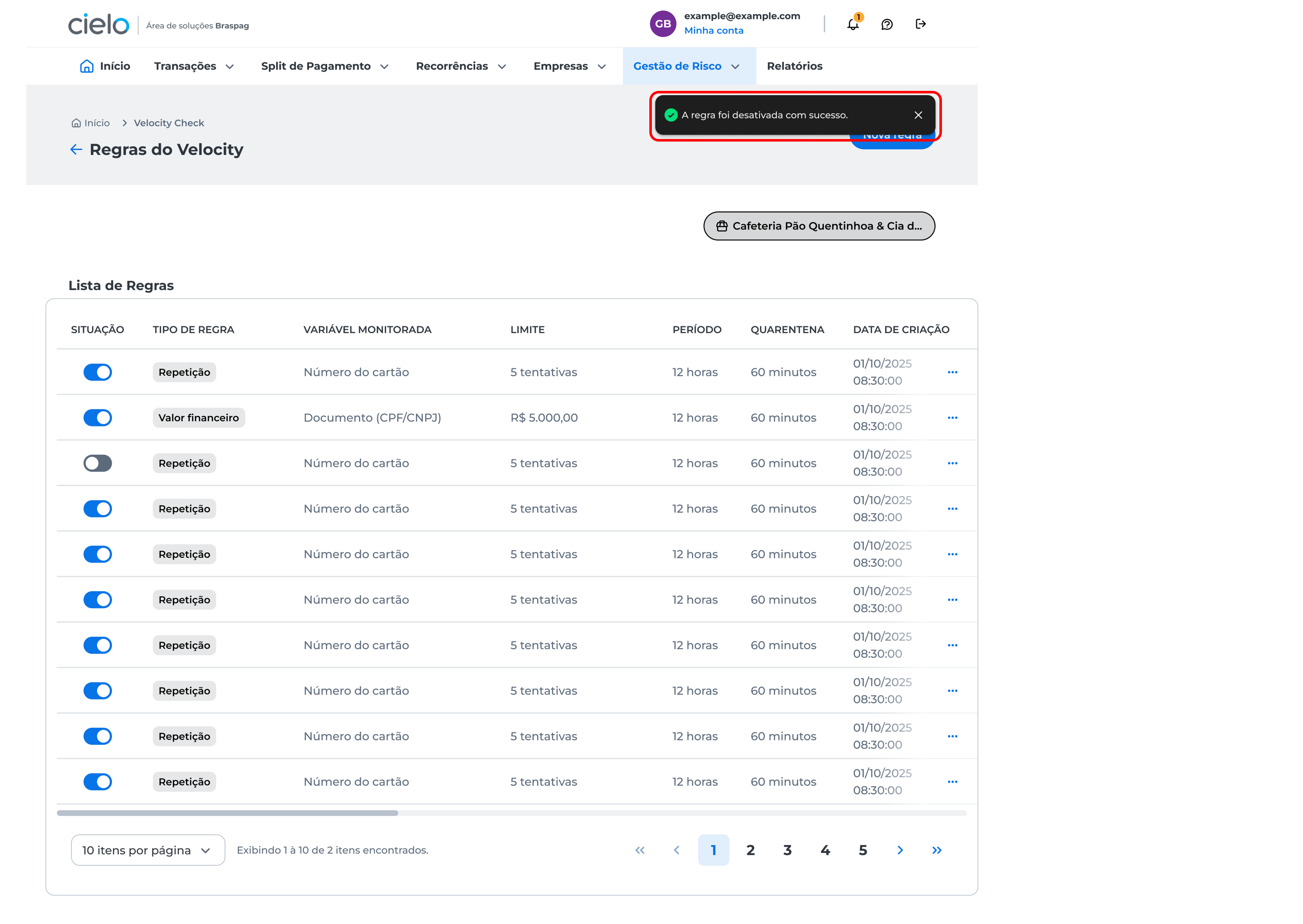This screenshot has width=1303, height=924.
Task: Open three-dot menu on Valor financeiro row
Action: [x=952, y=417]
